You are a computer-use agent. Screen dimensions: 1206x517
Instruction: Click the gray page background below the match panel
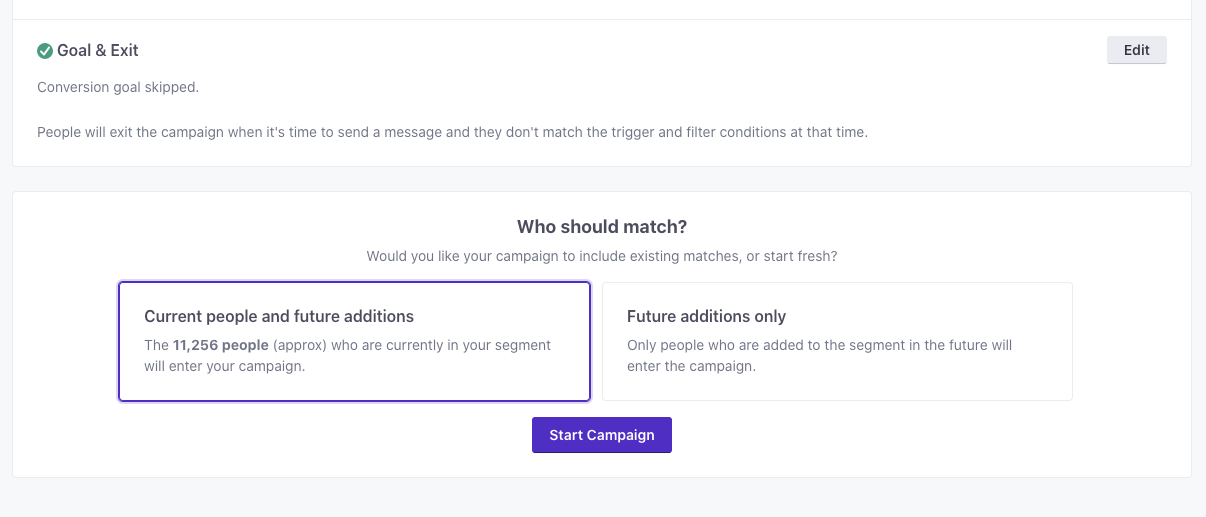602,498
